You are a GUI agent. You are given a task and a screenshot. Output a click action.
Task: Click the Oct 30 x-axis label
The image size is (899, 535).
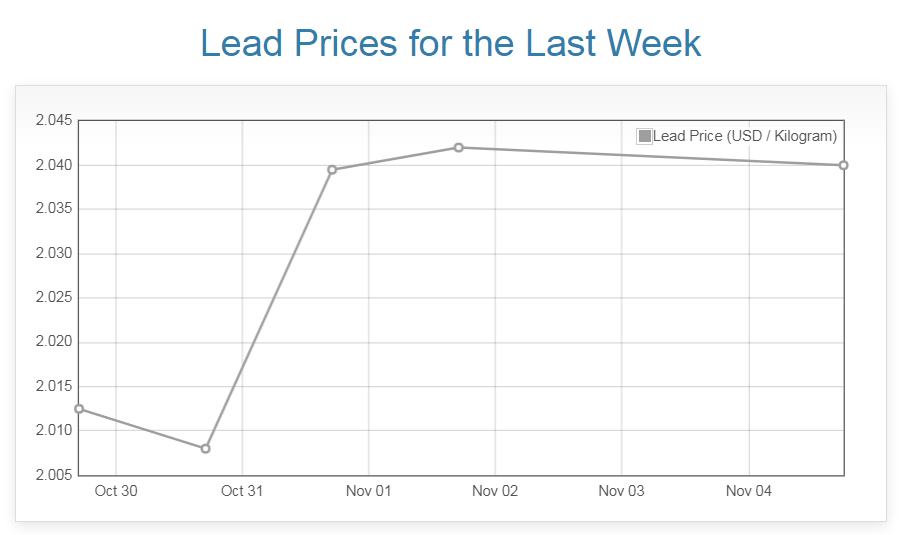[x=116, y=491]
